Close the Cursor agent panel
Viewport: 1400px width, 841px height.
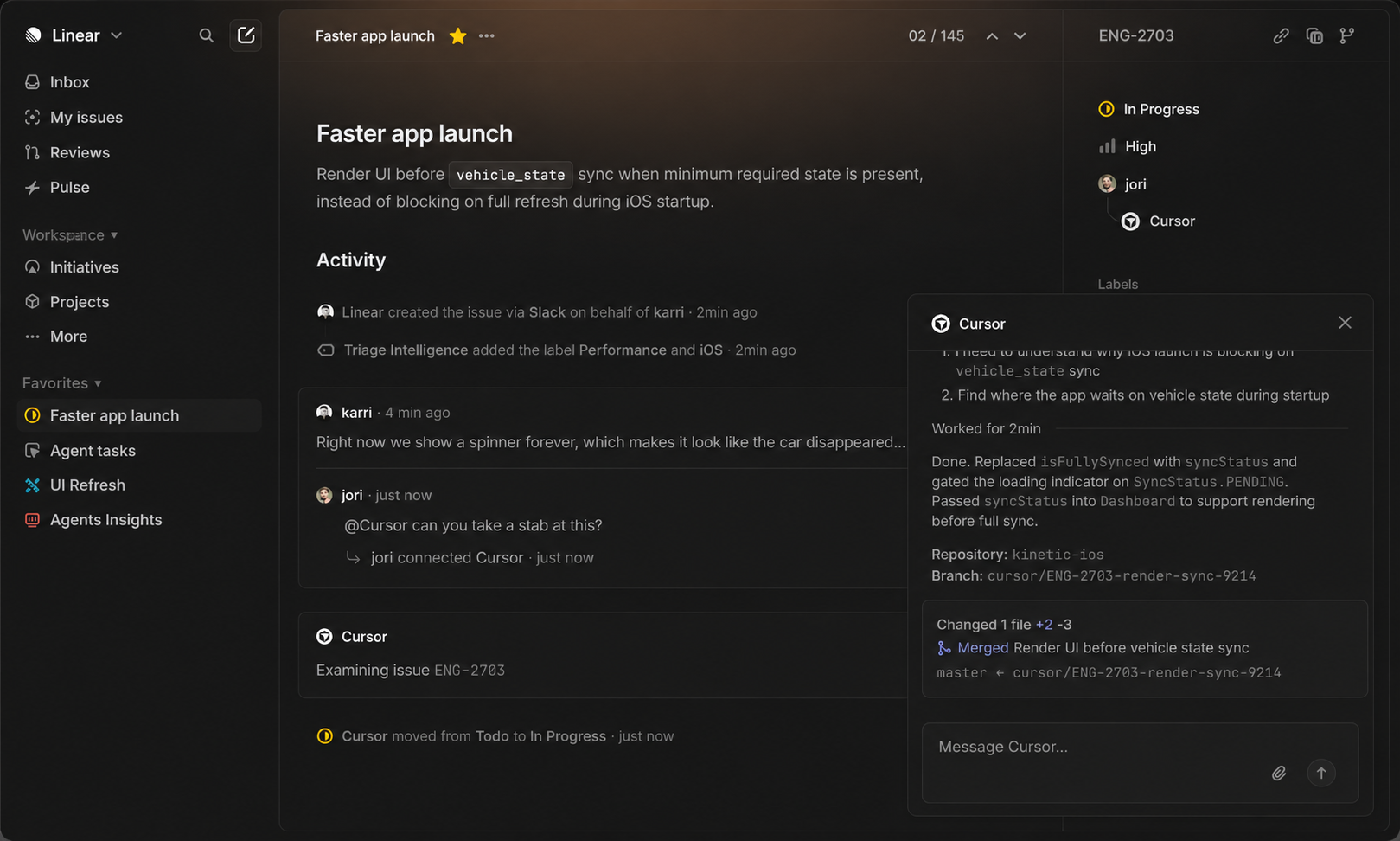[1345, 323]
